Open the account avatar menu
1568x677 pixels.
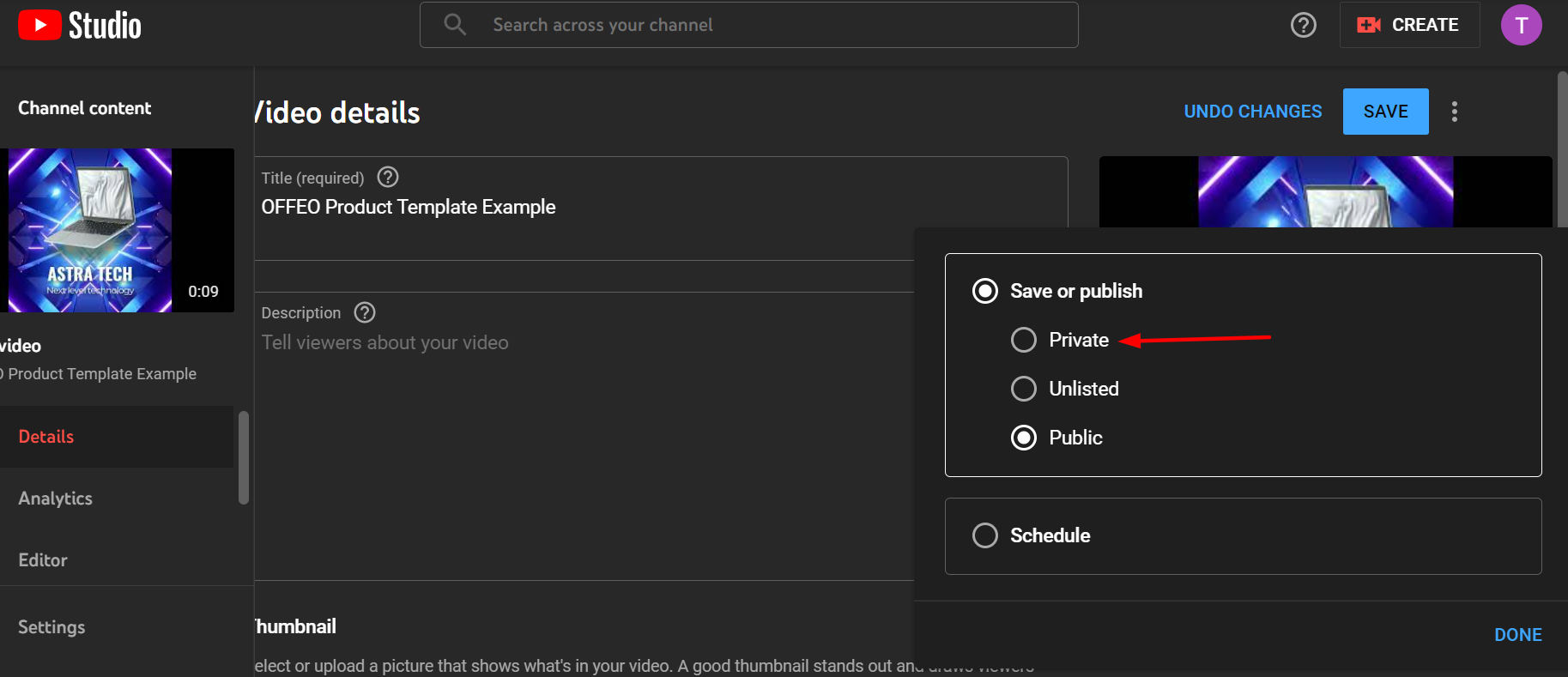[1521, 25]
